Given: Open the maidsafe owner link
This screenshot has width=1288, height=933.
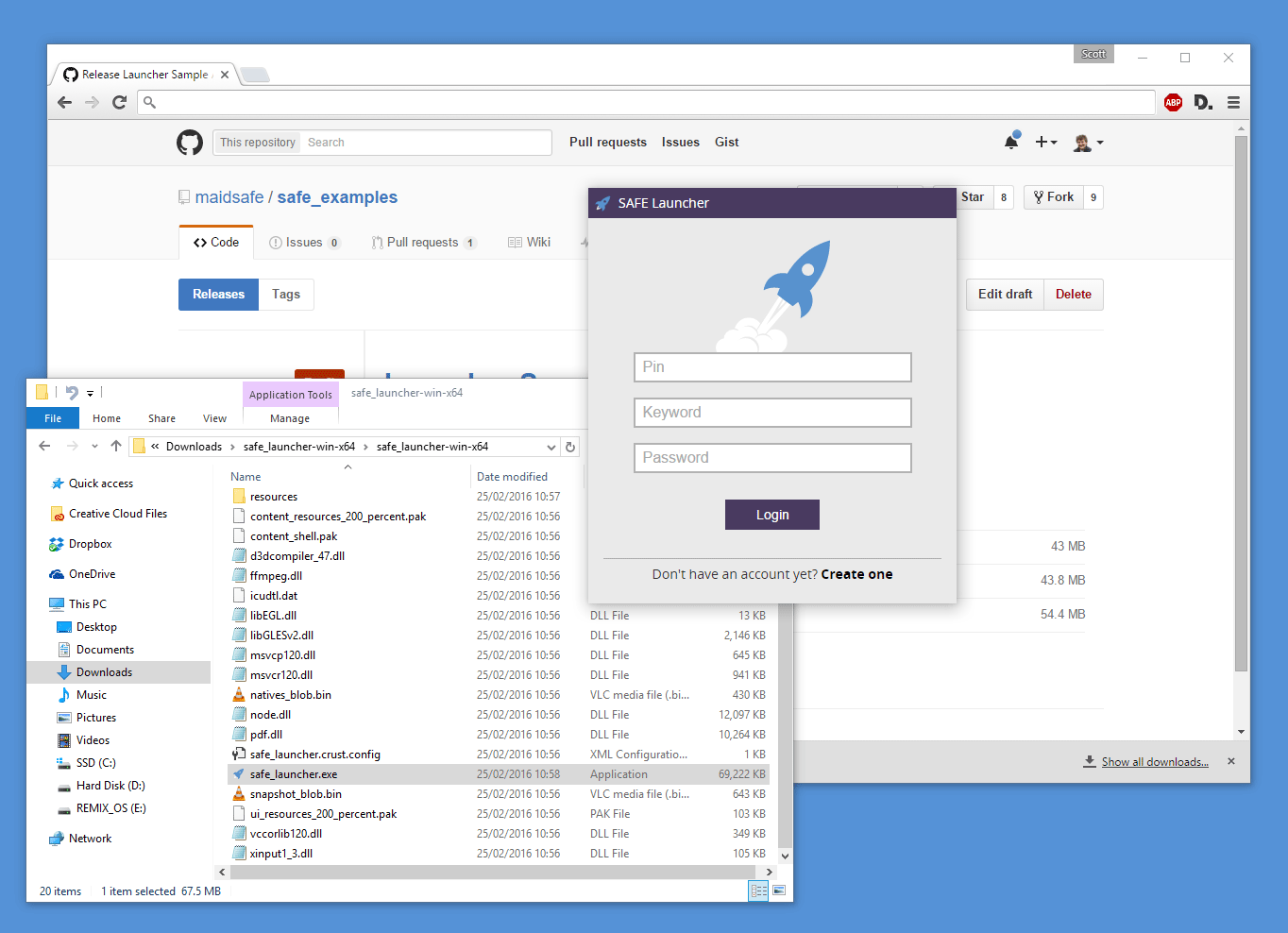Looking at the screenshot, I should [x=229, y=197].
